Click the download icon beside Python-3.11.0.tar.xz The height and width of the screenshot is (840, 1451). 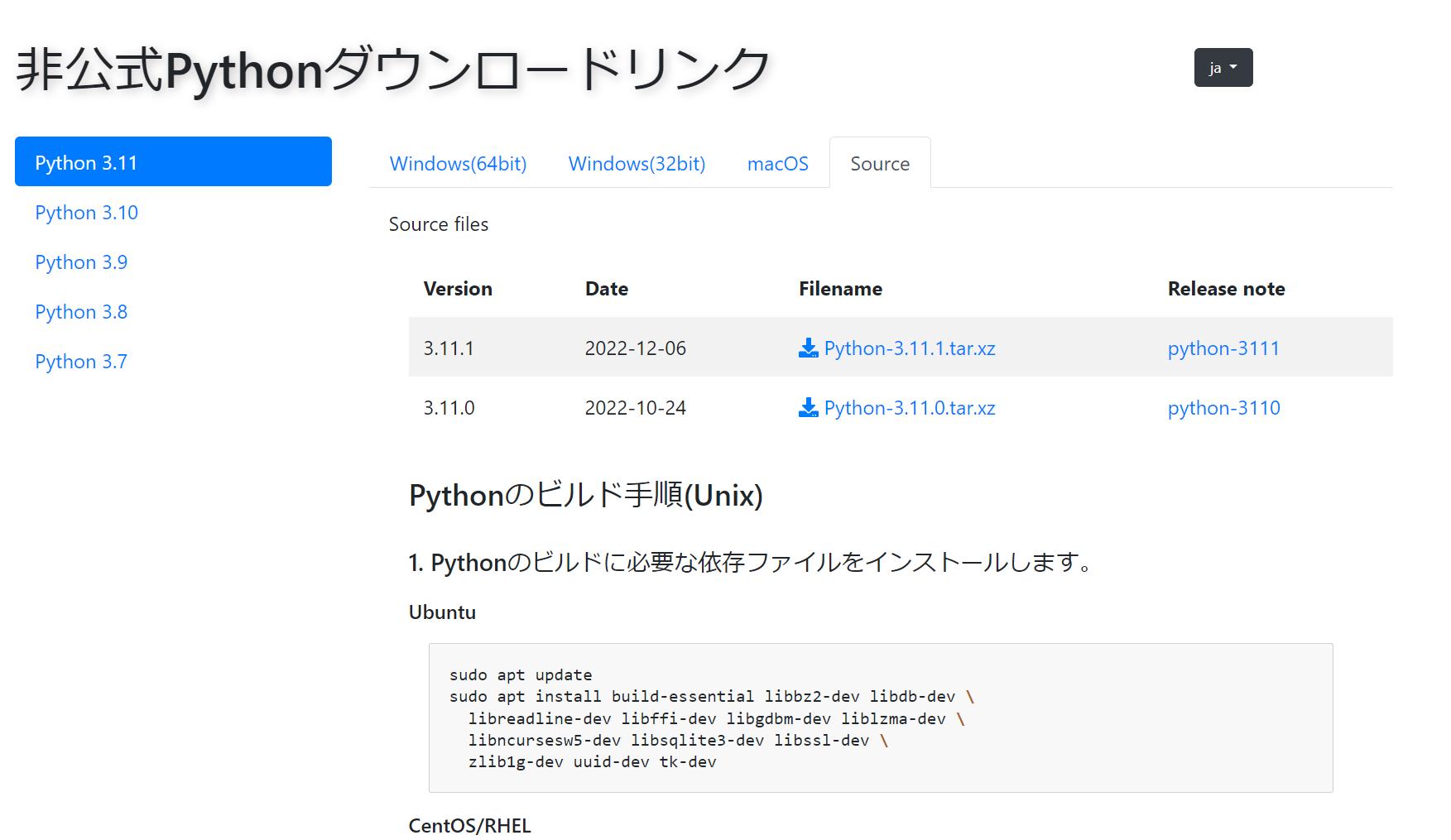coord(807,407)
